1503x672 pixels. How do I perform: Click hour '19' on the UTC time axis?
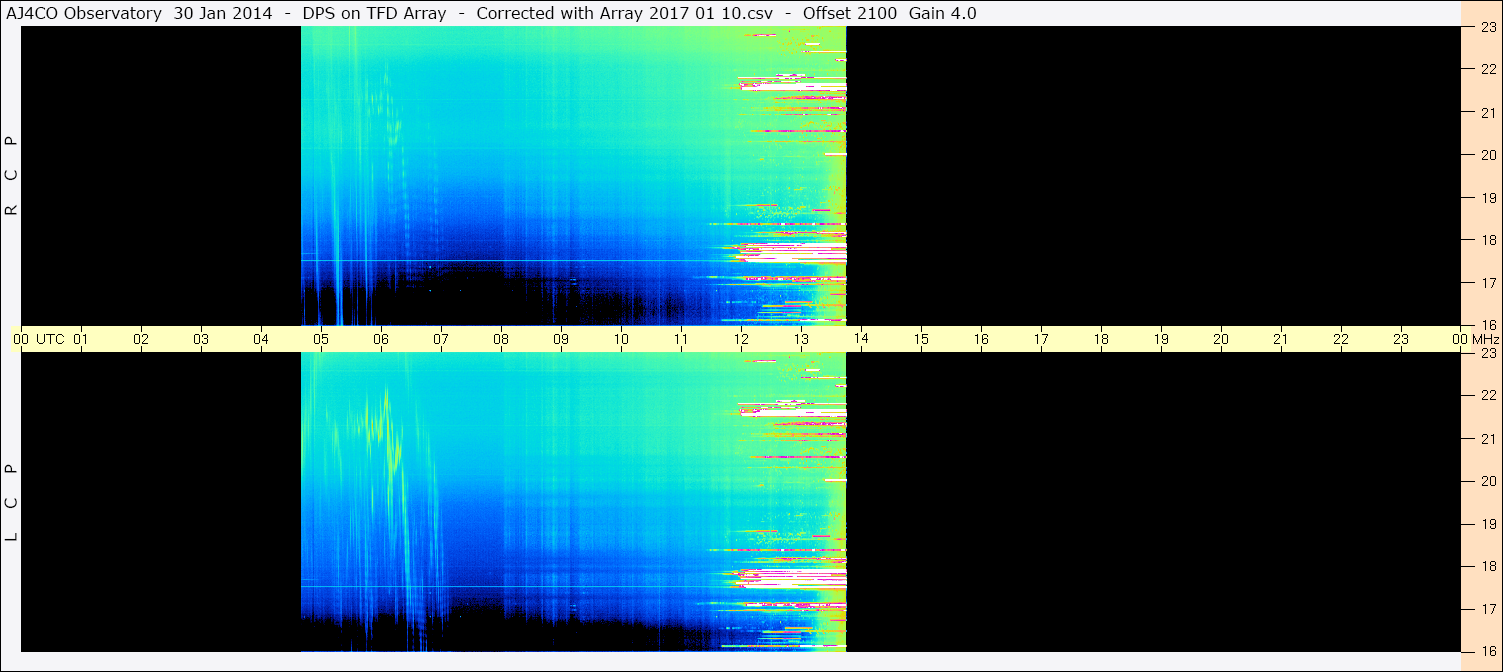click(1161, 339)
